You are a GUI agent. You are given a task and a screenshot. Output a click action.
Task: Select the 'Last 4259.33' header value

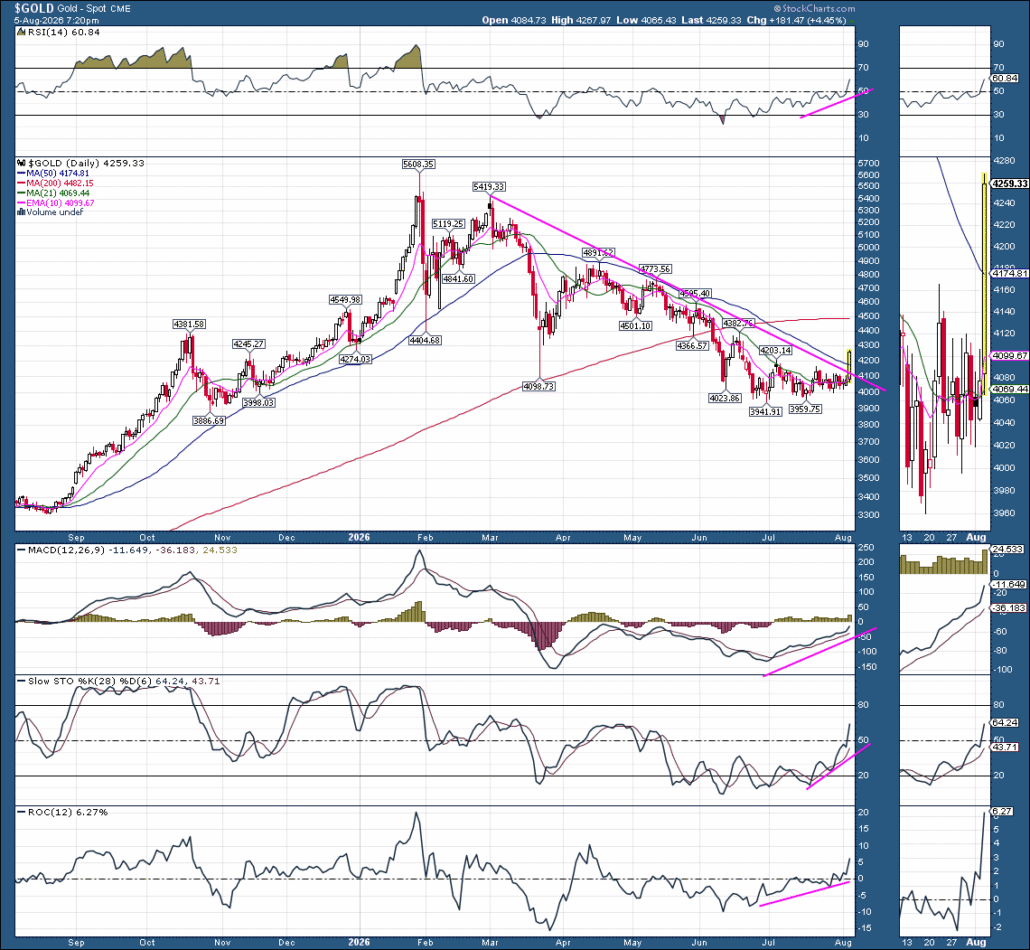711,20
